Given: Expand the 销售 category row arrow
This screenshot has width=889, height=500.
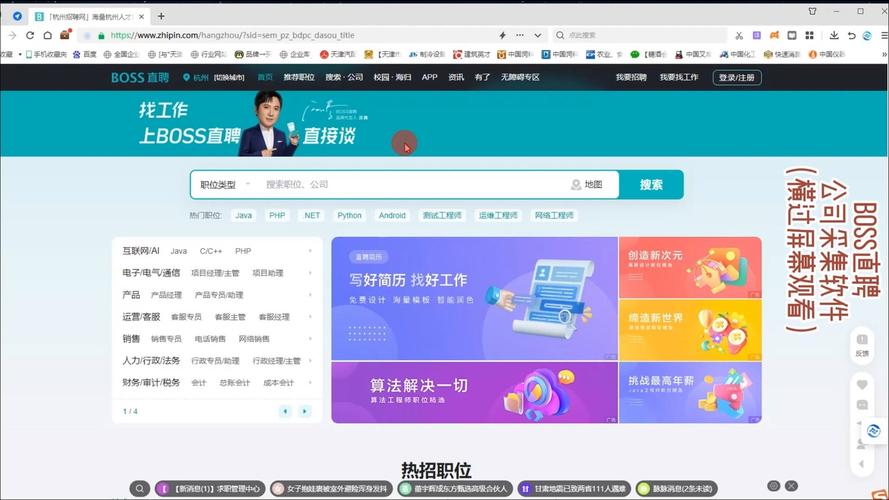Looking at the screenshot, I should pyautogui.click(x=310, y=339).
